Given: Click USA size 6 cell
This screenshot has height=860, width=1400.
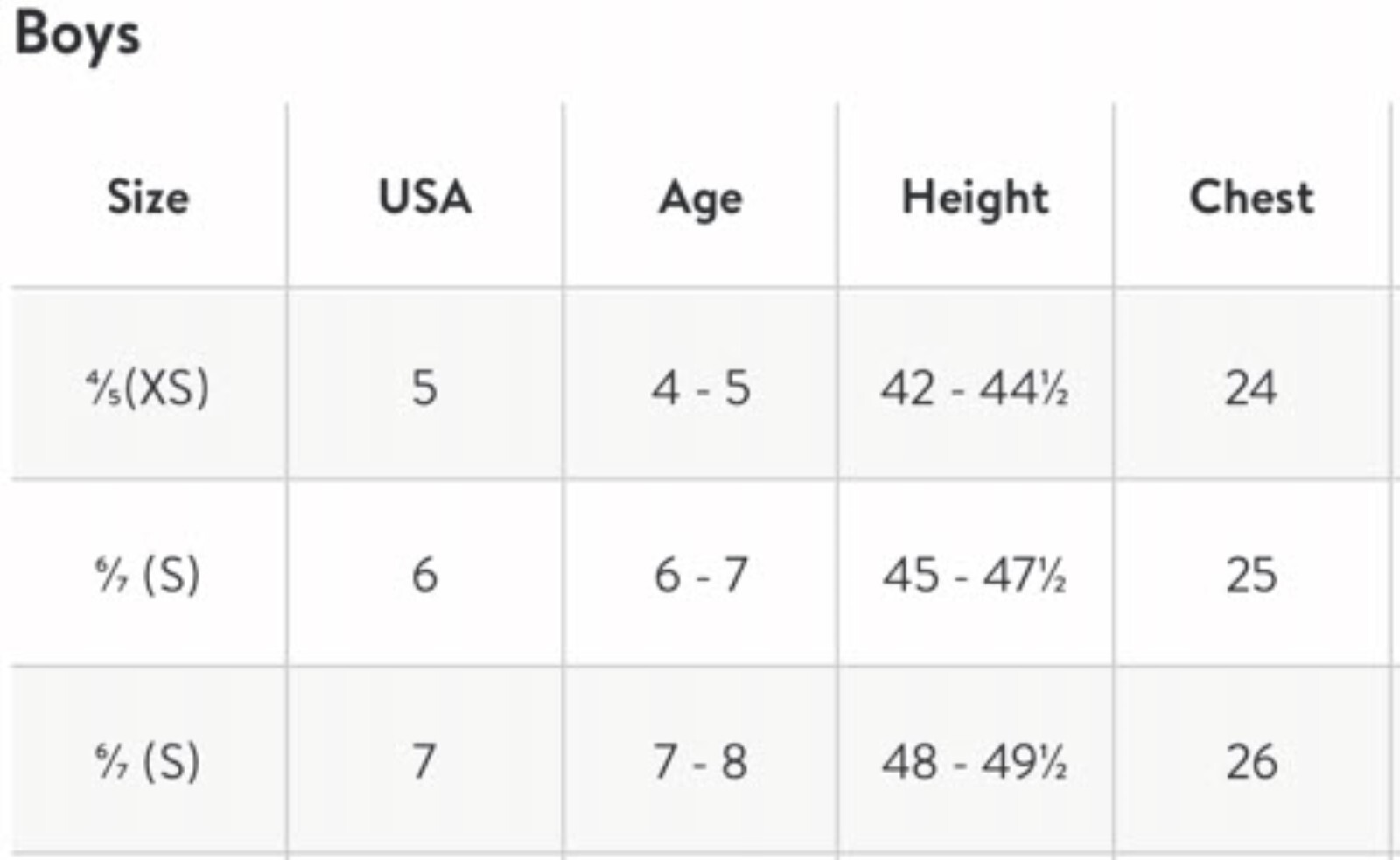Looking at the screenshot, I should (424, 575).
